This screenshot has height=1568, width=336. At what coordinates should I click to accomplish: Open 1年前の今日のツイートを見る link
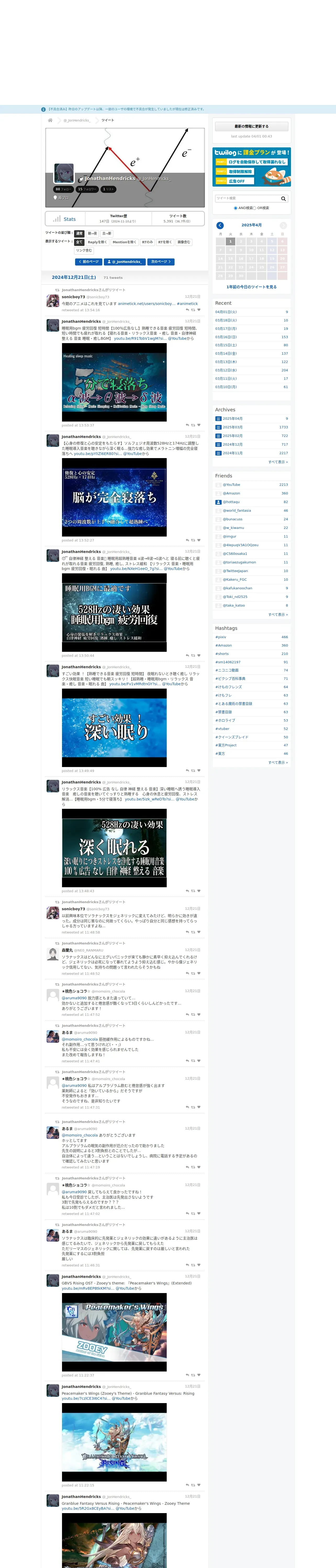point(251,287)
